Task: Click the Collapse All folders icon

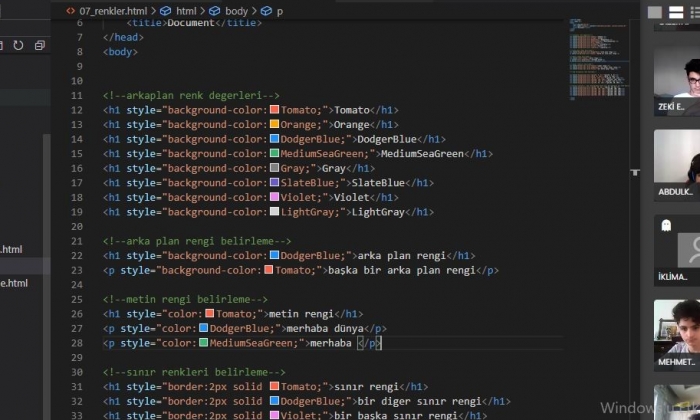Action: (x=39, y=45)
